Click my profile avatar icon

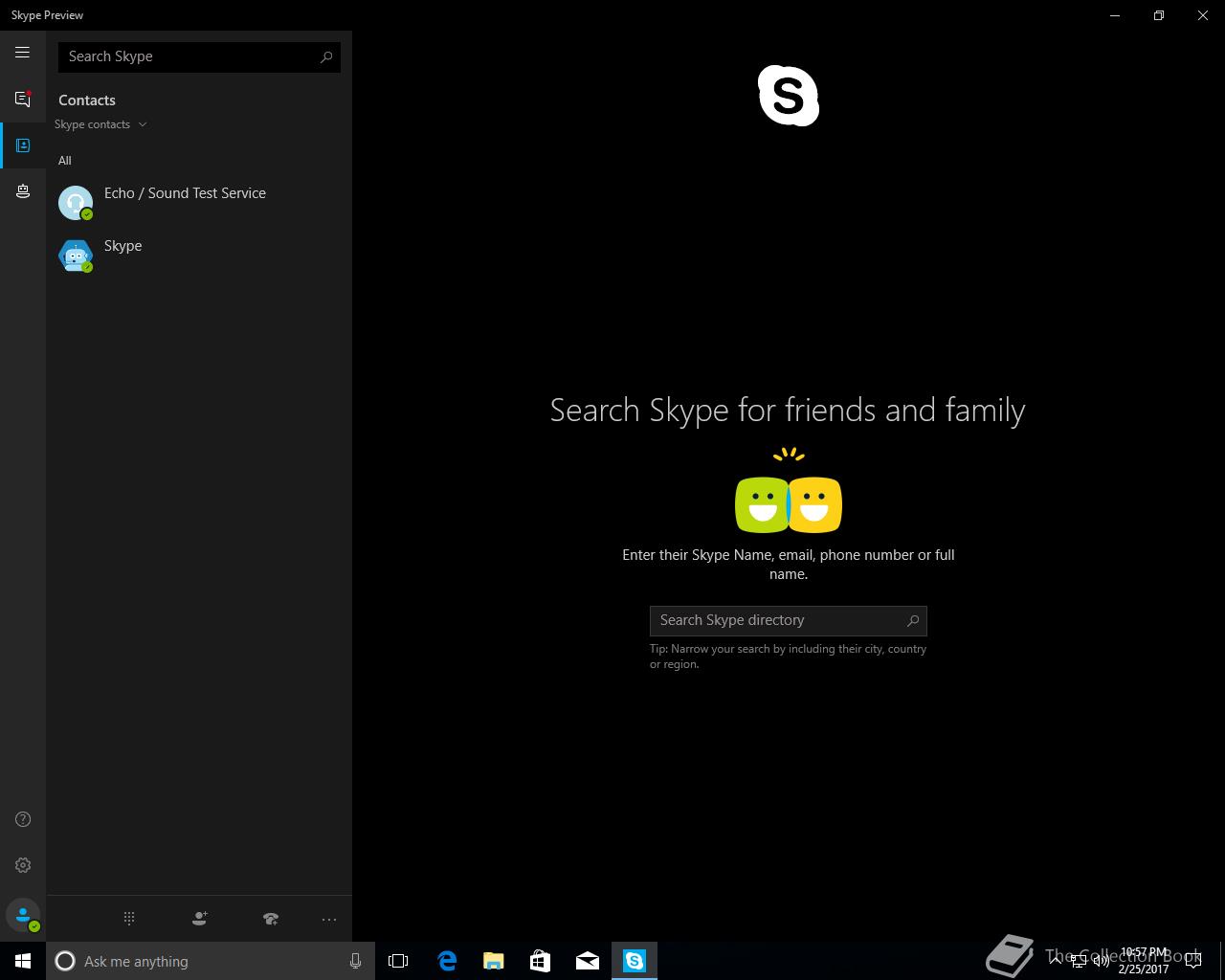point(23,916)
